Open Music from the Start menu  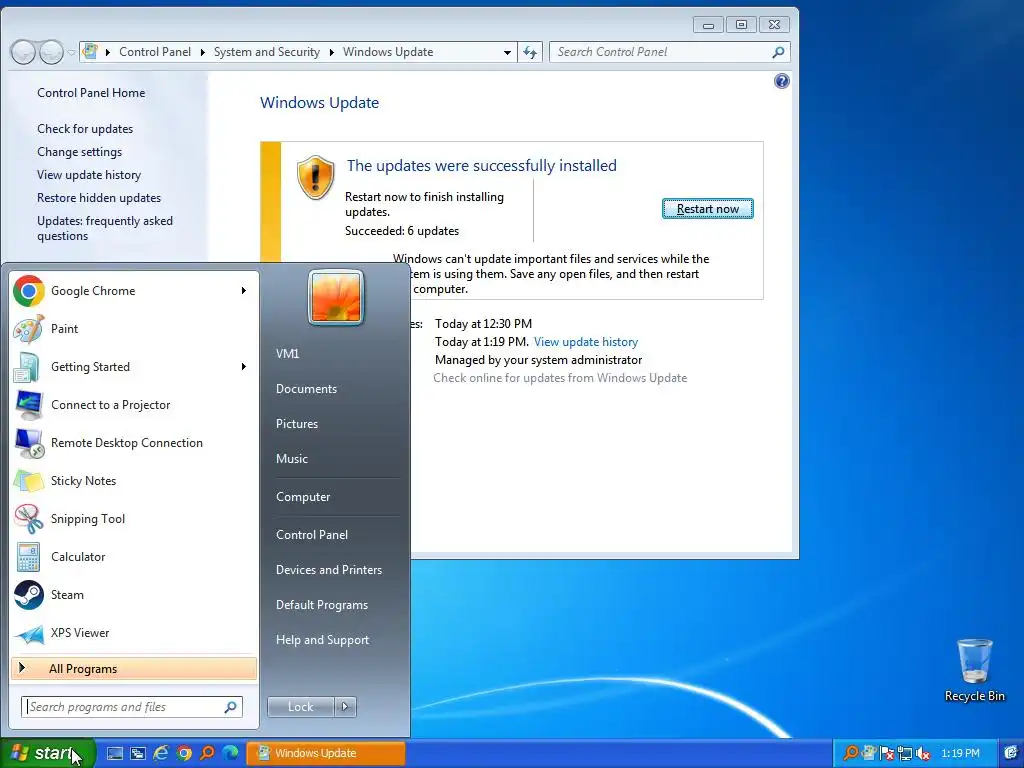tap(291, 458)
